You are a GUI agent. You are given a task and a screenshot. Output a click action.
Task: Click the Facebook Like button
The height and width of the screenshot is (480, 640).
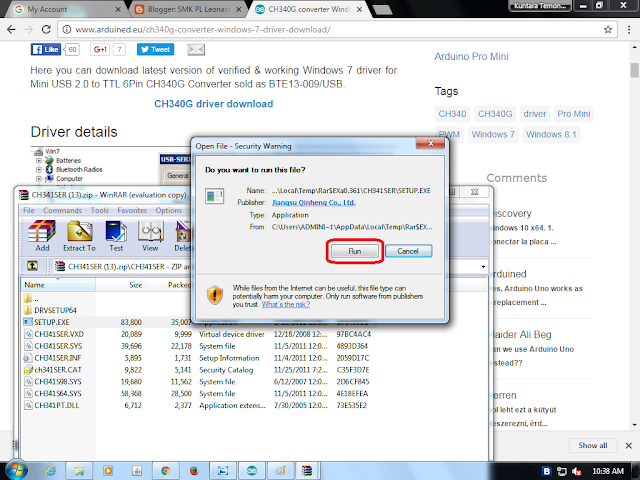[46, 49]
